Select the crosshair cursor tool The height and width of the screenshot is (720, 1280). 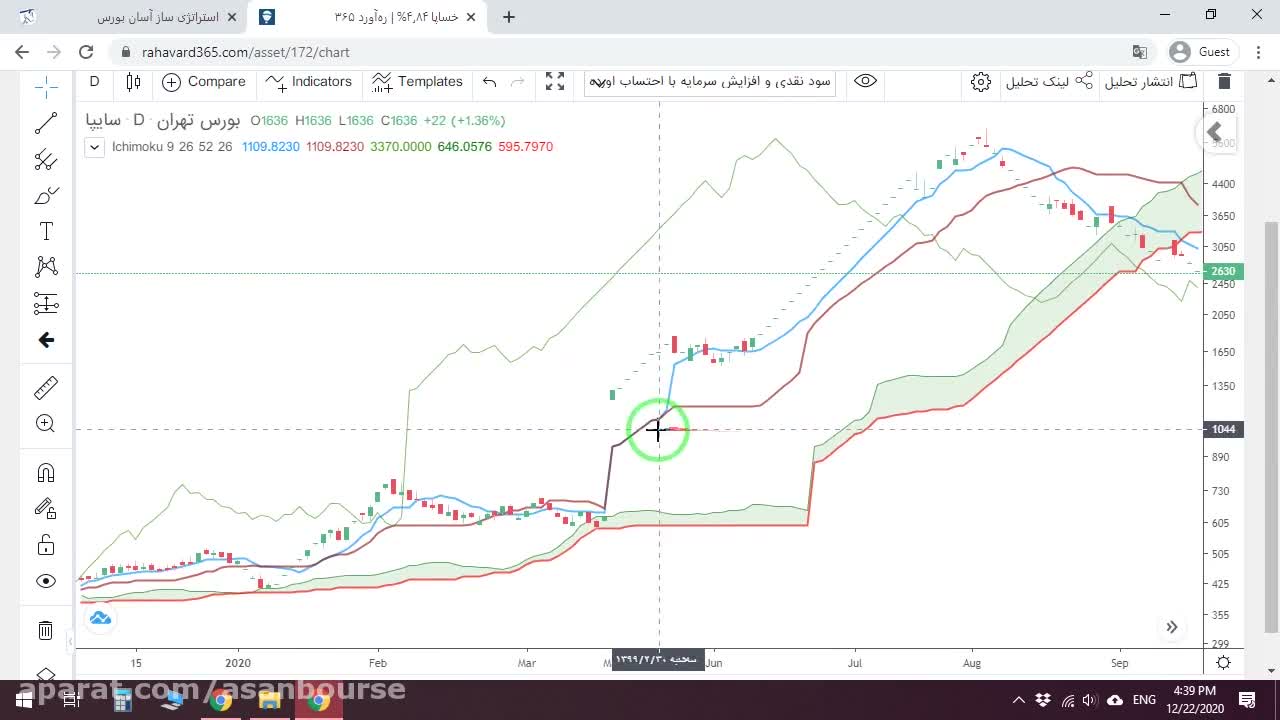click(46, 87)
